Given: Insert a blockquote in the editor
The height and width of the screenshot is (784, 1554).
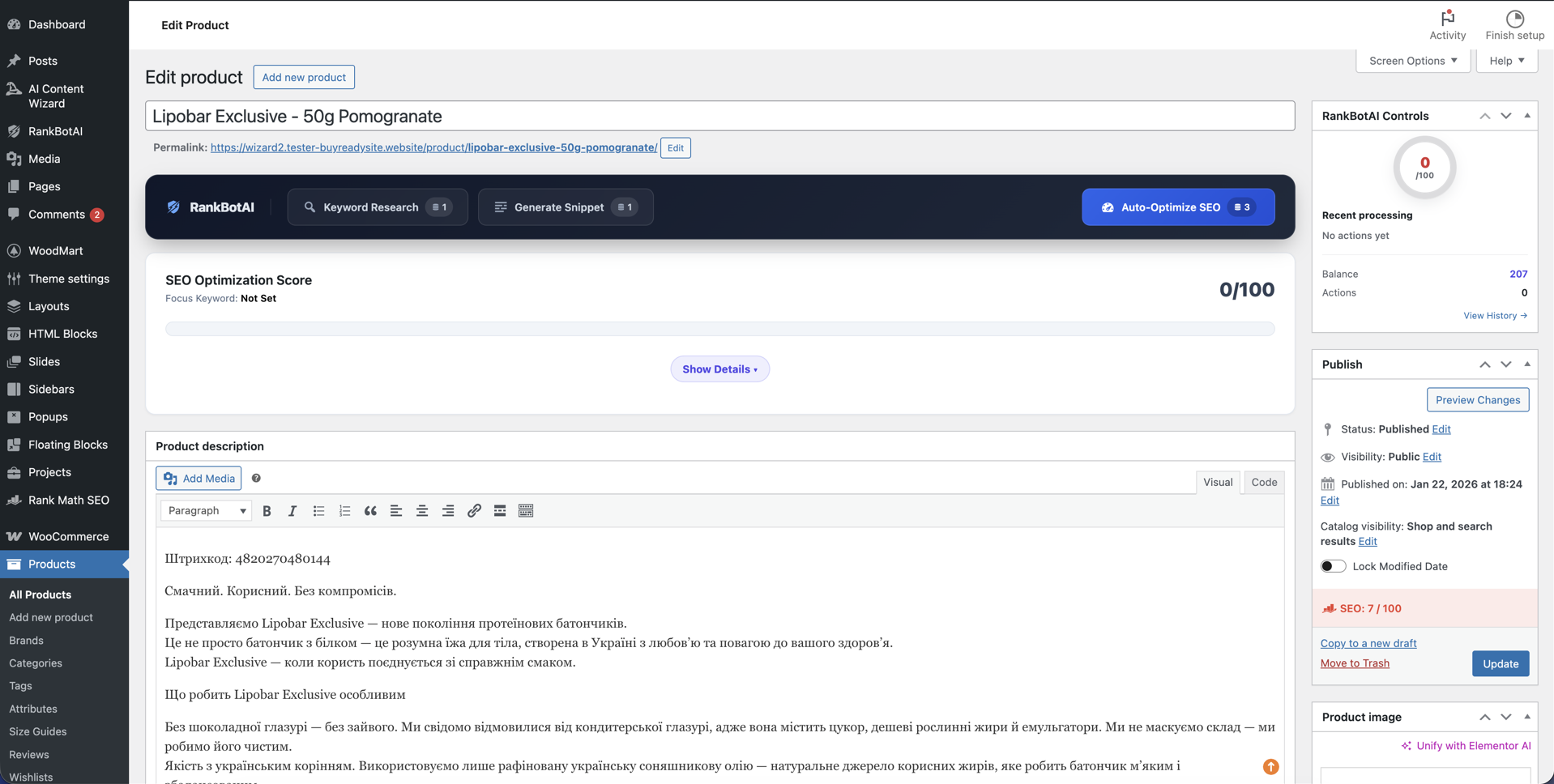Looking at the screenshot, I should (370, 510).
